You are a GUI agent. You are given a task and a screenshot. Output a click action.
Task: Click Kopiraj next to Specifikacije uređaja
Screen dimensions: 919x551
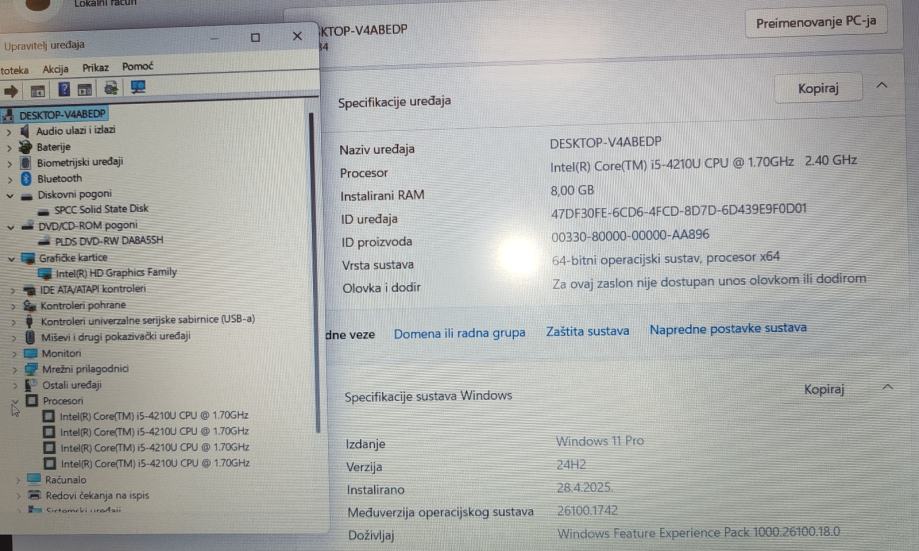[x=818, y=89]
